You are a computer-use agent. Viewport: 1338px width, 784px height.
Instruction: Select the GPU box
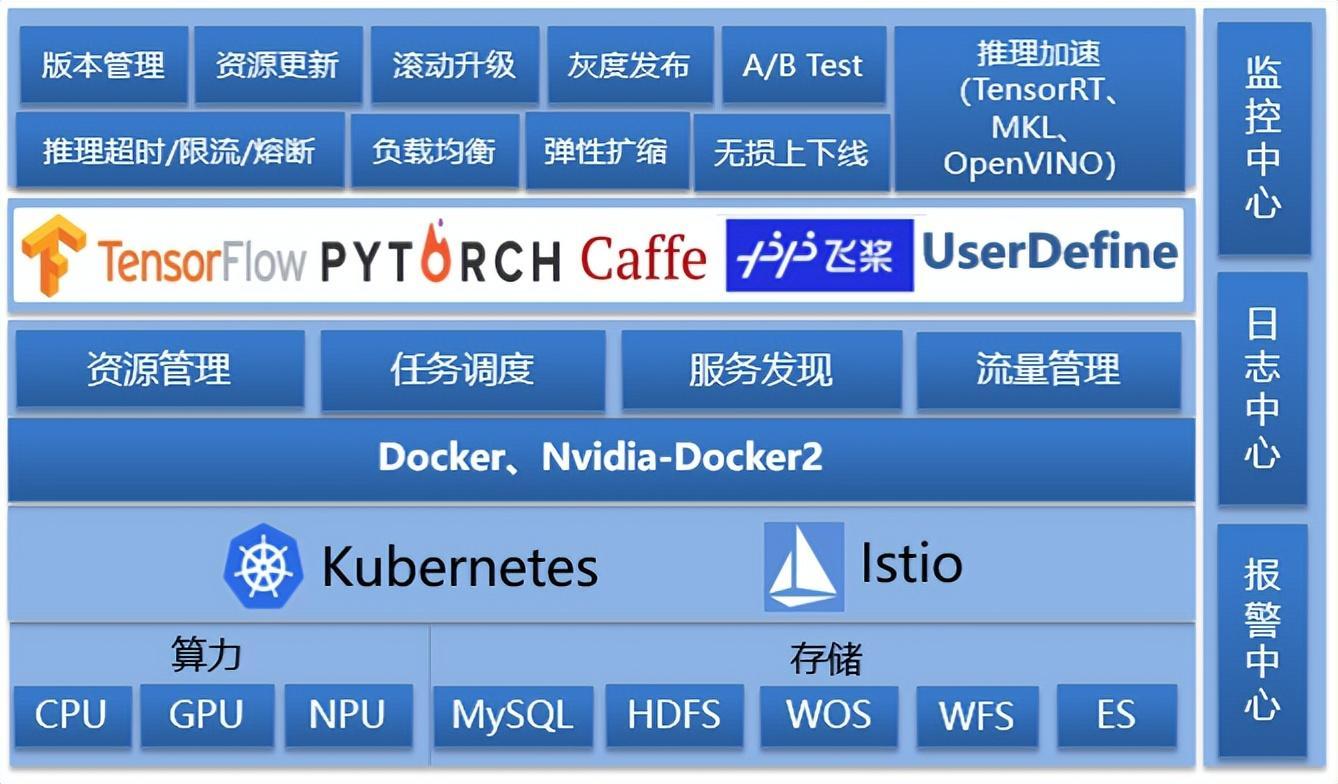(x=207, y=715)
